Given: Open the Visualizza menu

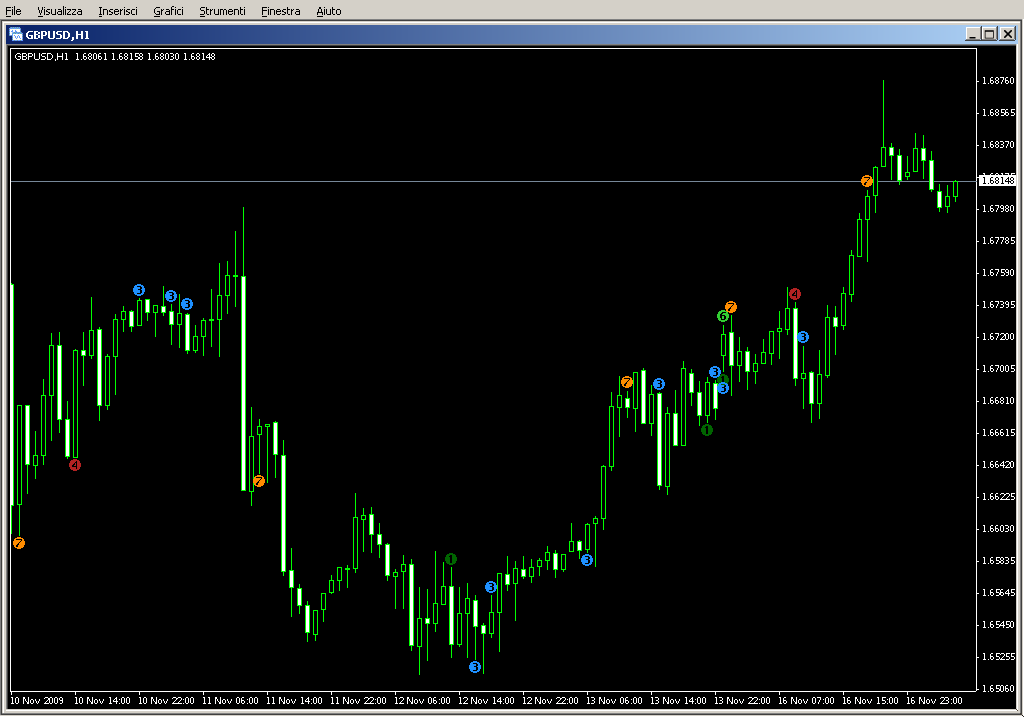Looking at the screenshot, I should click(60, 11).
